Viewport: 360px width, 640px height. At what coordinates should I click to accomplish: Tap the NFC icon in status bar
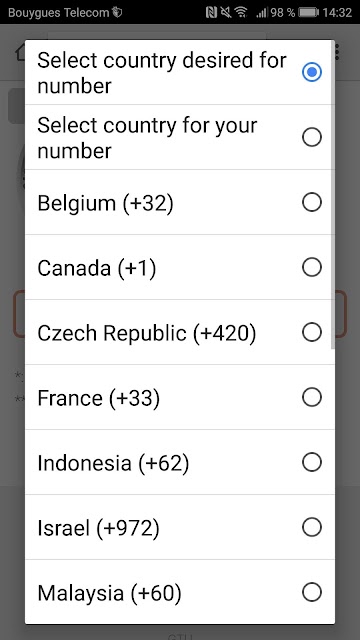point(211,12)
